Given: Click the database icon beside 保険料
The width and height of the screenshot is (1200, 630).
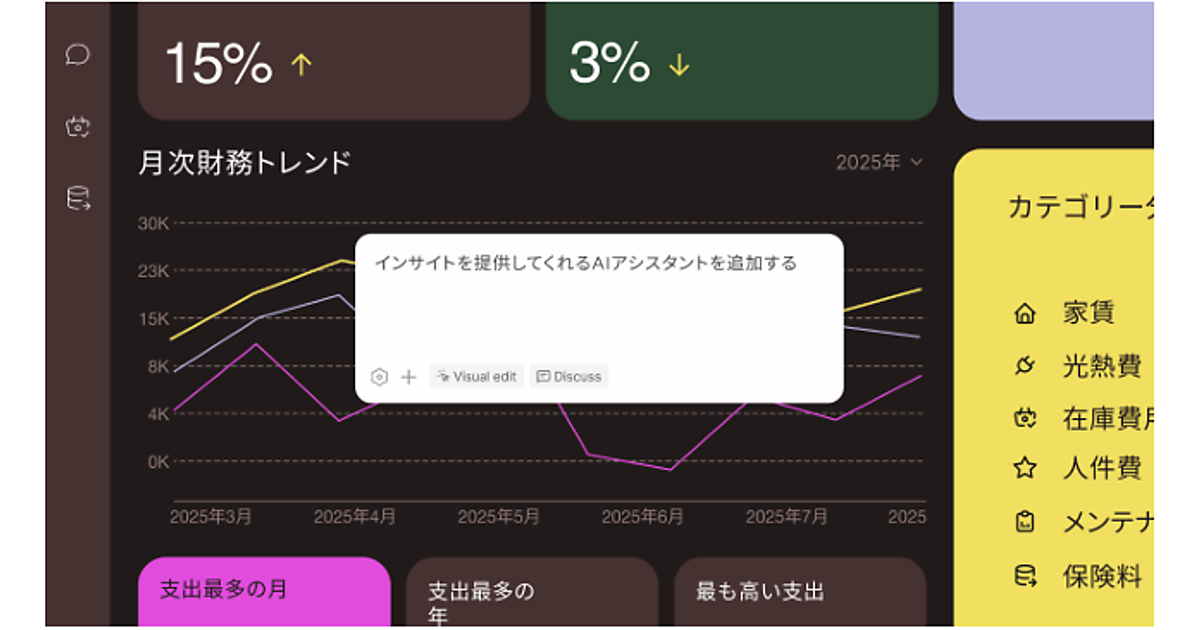Looking at the screenshot, I should 1024,575.
